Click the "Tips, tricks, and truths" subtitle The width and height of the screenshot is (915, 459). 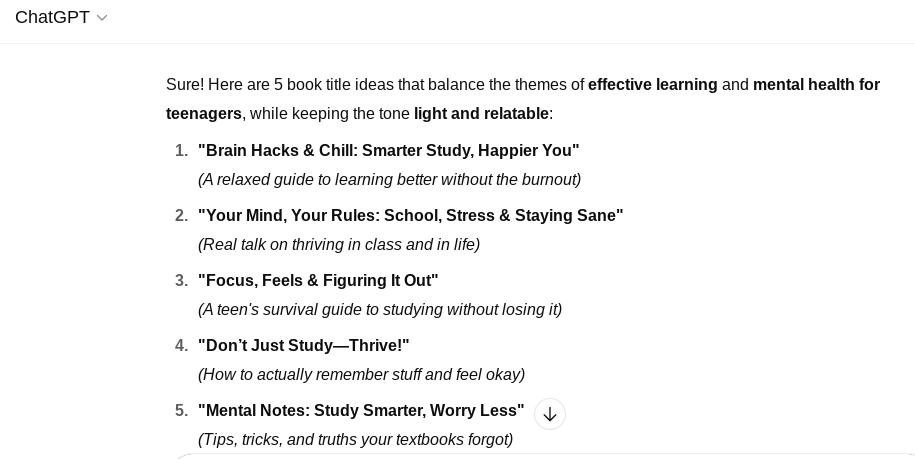point(355,439)
